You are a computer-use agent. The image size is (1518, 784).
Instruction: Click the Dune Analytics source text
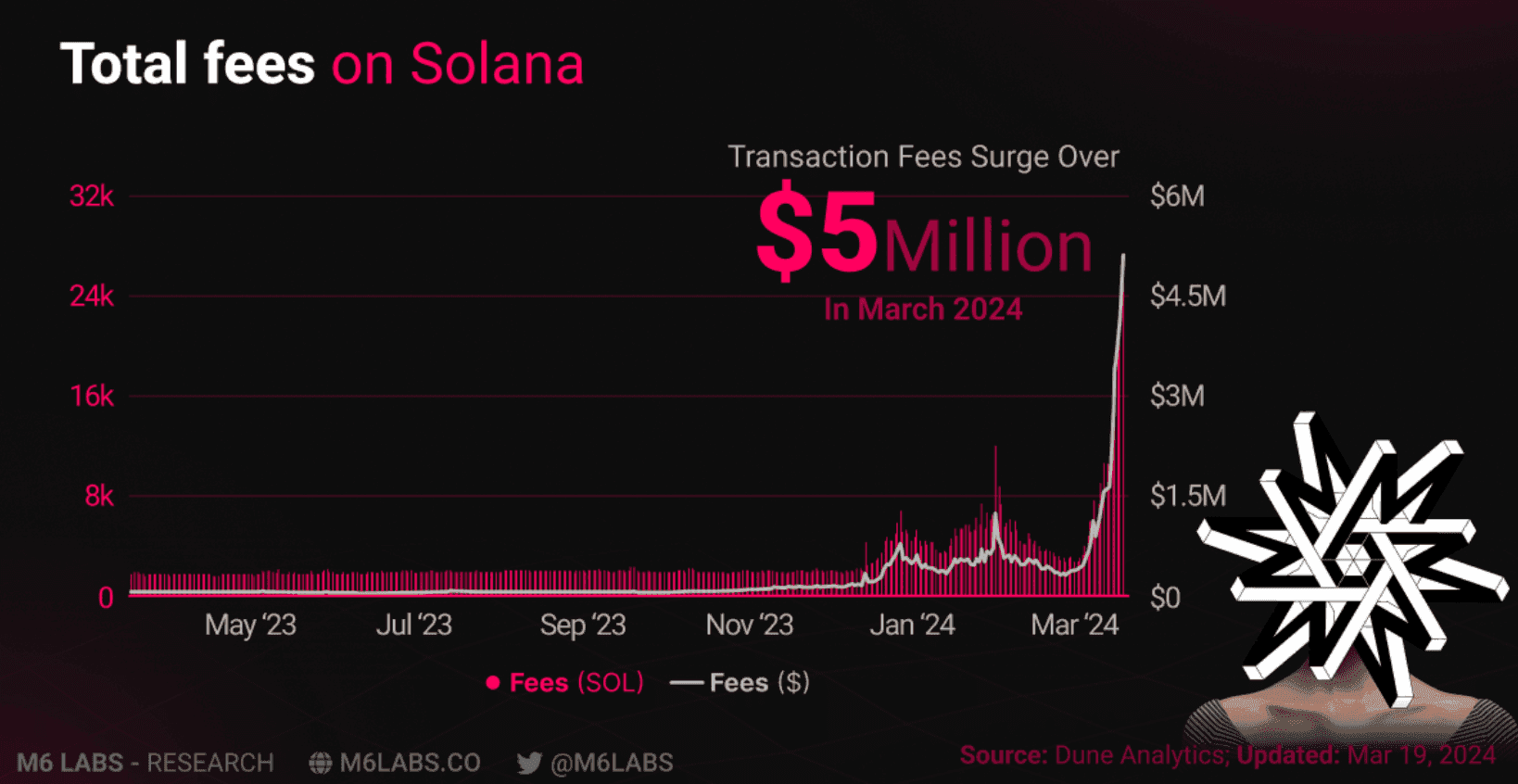1141,755
